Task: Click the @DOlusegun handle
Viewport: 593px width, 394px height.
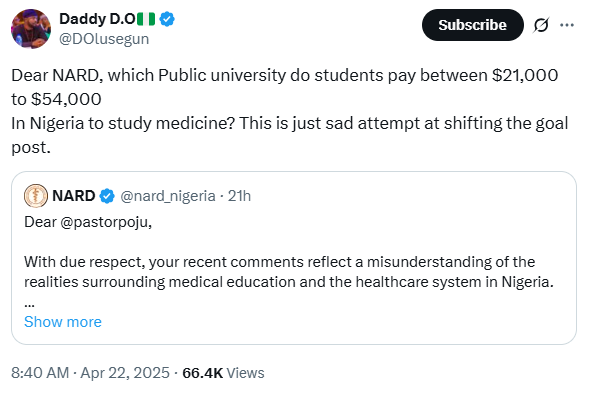Action: 104,39
